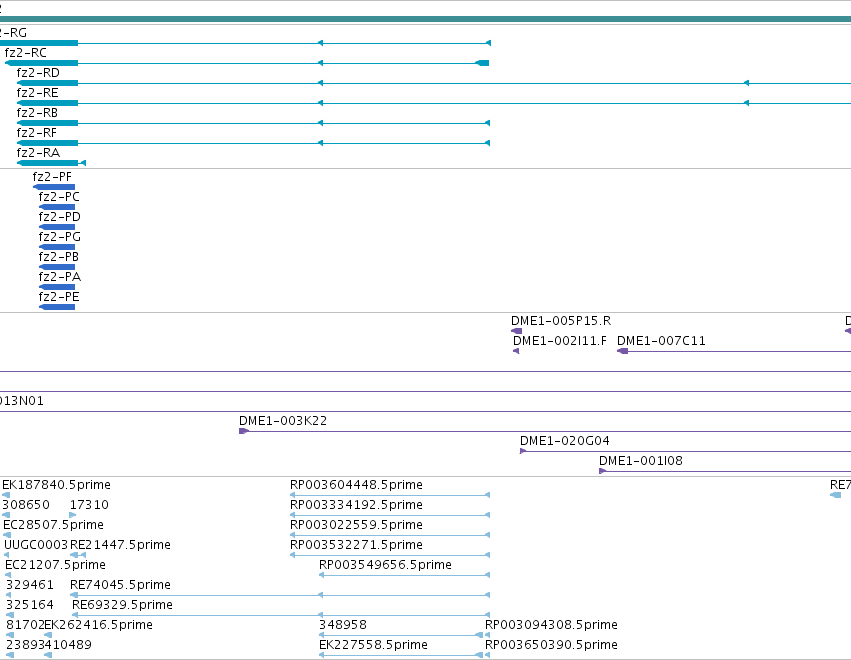The height and width of the screenshot is (660, 851).
Task: Click the 329461 EST label
Action: pyautogui.click(x=30, y=586)
